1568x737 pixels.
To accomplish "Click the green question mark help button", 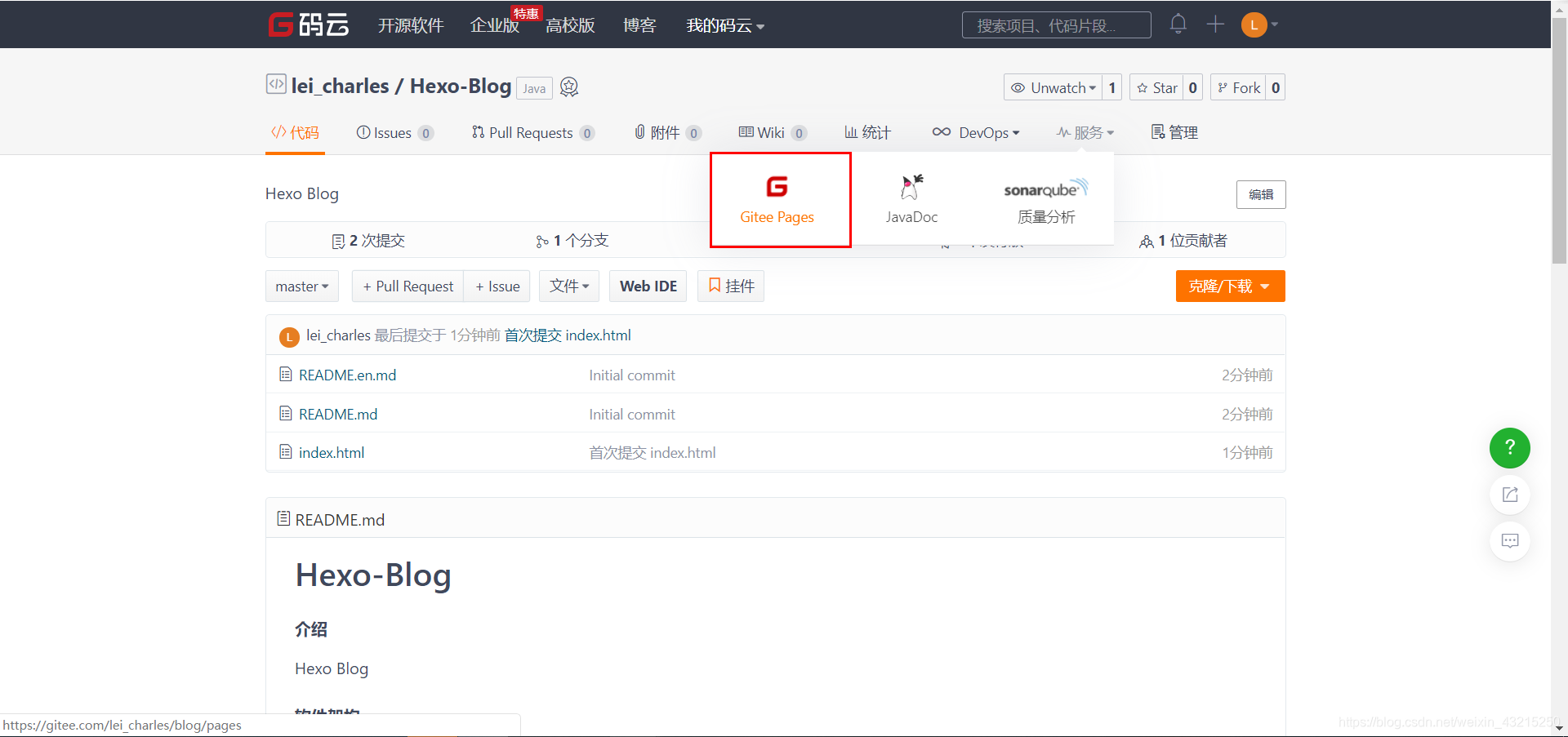I will coord(1509,447).
